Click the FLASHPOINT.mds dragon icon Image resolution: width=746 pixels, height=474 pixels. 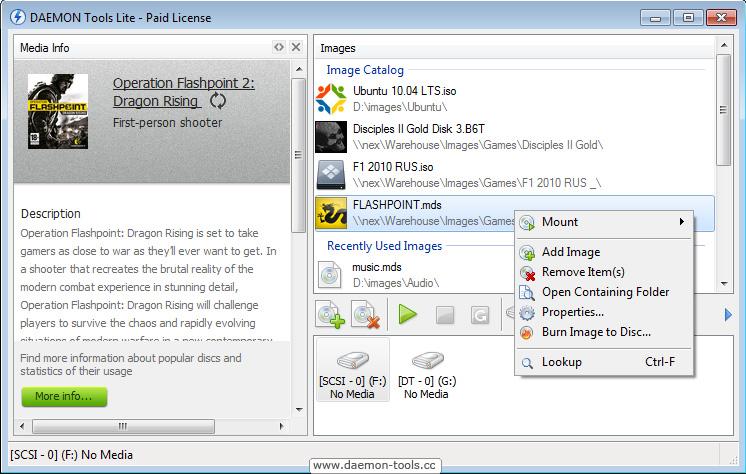coord(331,213)
